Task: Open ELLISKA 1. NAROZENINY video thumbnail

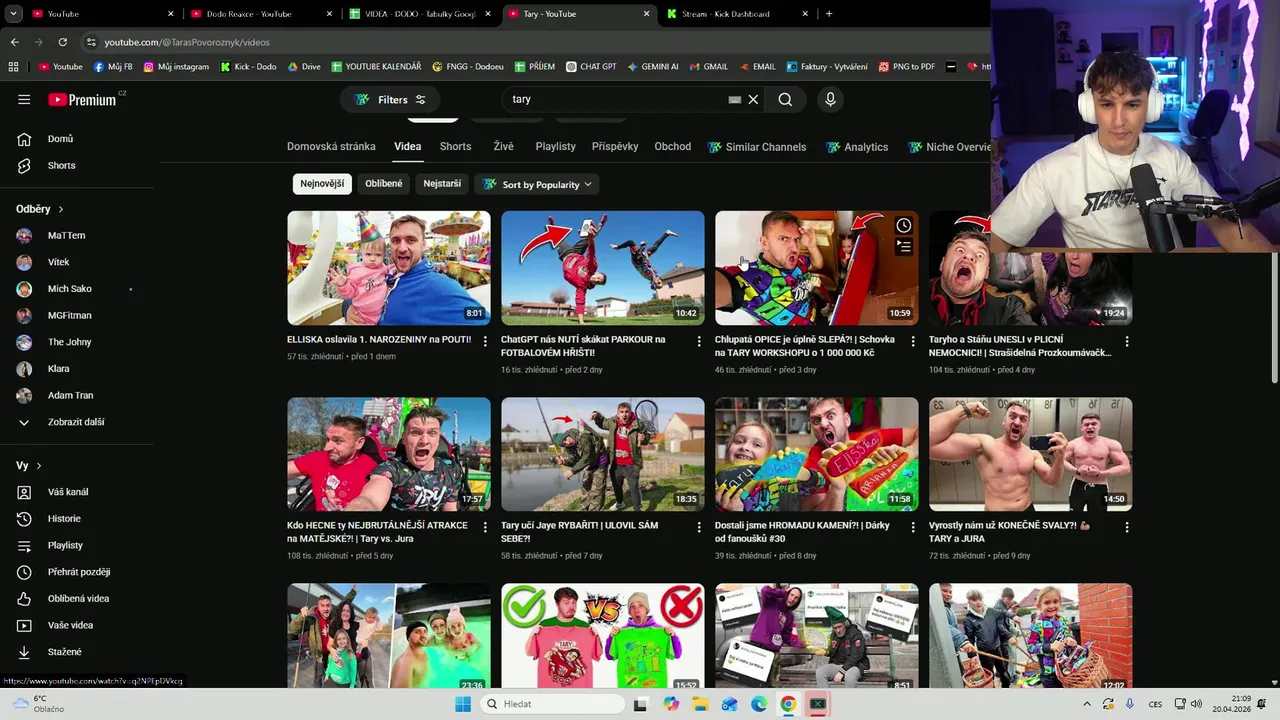Action: (x=389, y=268)
